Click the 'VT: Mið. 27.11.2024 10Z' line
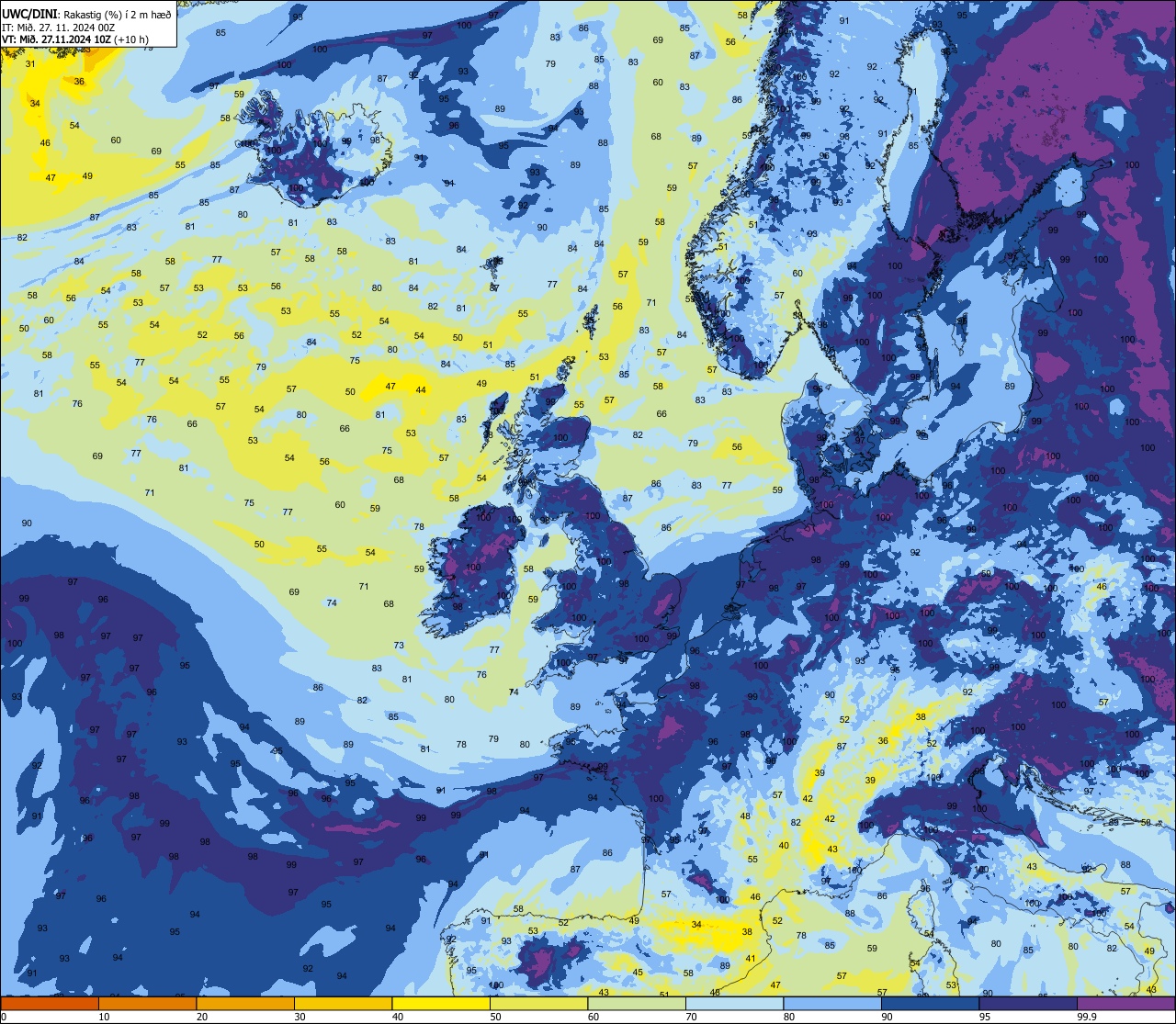Viewport: 1176px width, 1024px height. coord(58,39)
